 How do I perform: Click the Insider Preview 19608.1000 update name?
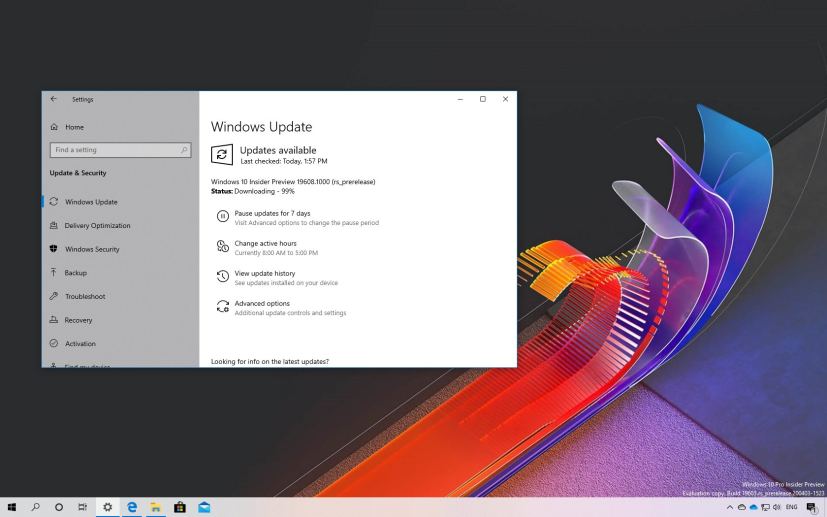(x=293, y=181)
